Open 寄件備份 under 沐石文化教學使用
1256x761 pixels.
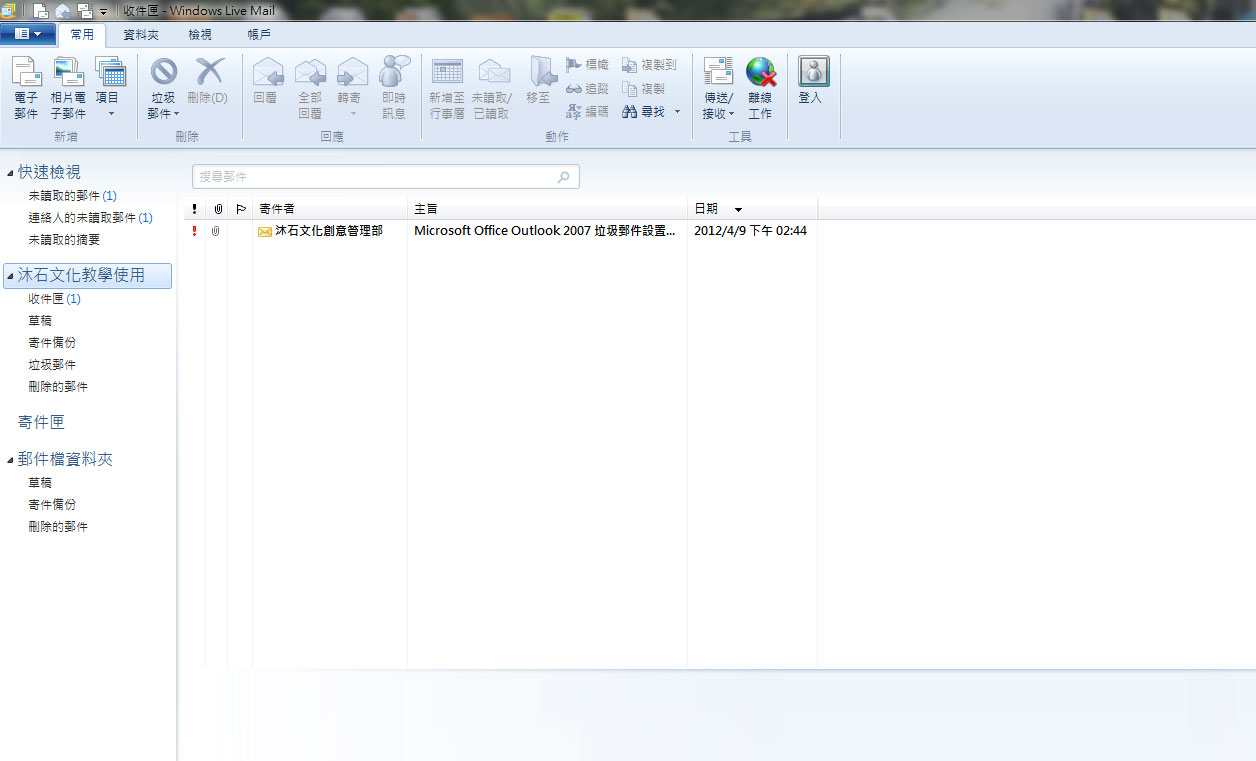point(52,343)
